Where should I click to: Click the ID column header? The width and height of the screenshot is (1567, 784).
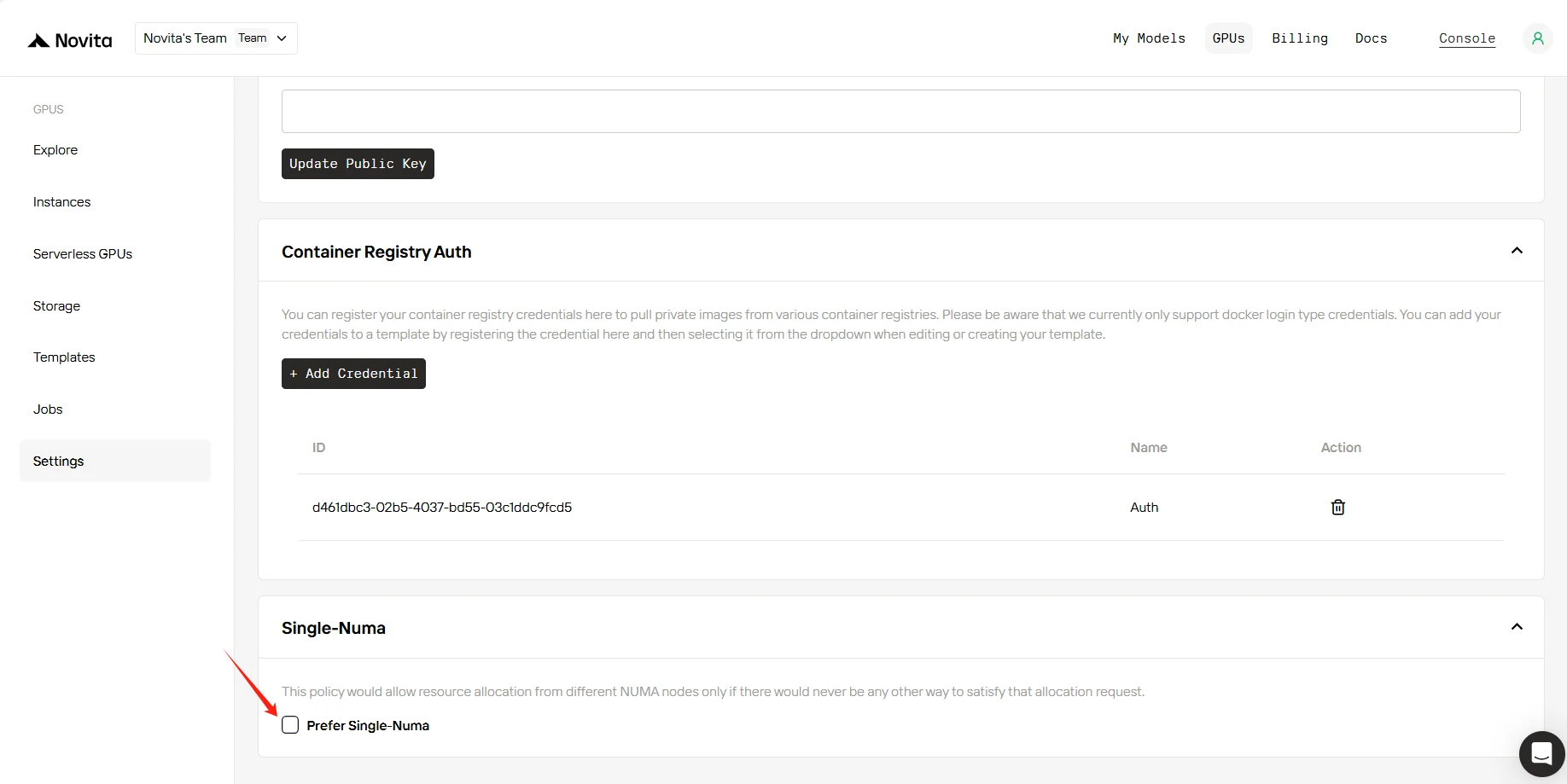pos(318,448)
